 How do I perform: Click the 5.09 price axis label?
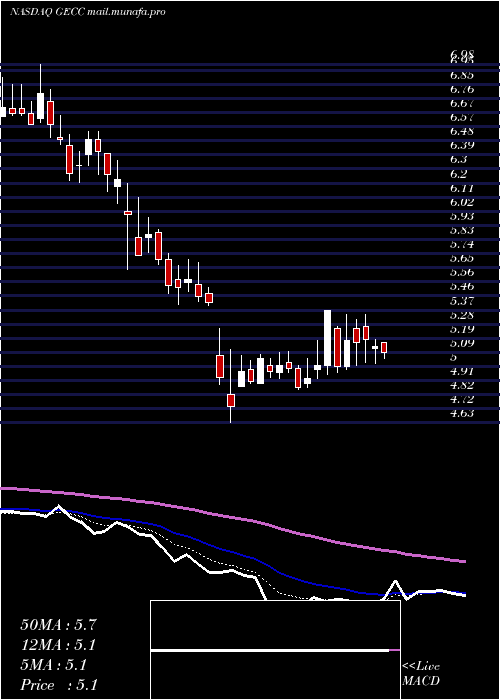(462, 343)
